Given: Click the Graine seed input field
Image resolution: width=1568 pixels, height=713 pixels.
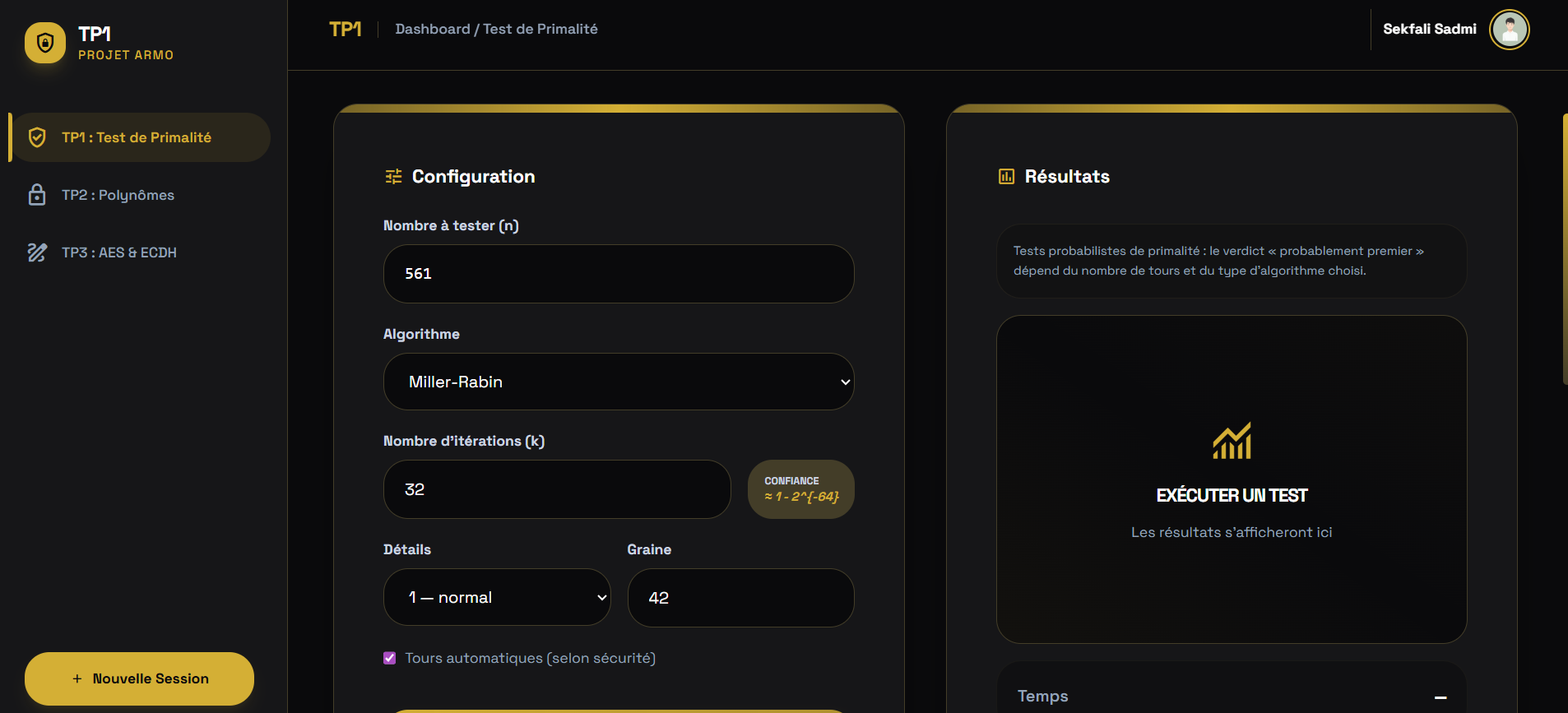Looking at the screenshot, I should [740, 598].
